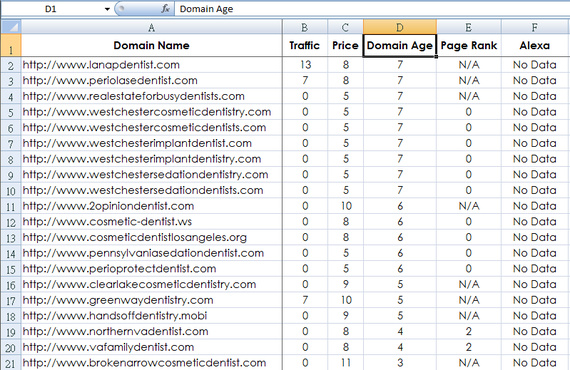This screenshot has width=570, height=370.
Task: Select the greenwaydentistry.com cell
Action: tap(152, 300)
